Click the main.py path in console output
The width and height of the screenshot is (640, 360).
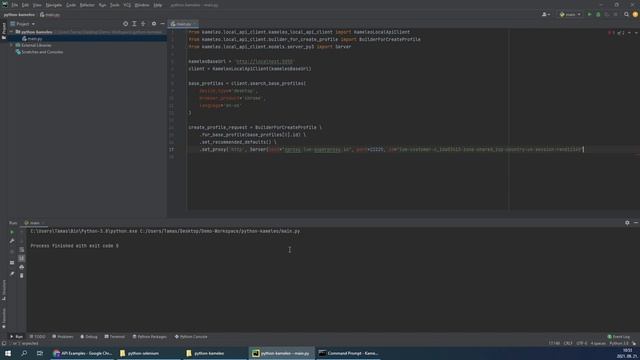tap(220, 231)
